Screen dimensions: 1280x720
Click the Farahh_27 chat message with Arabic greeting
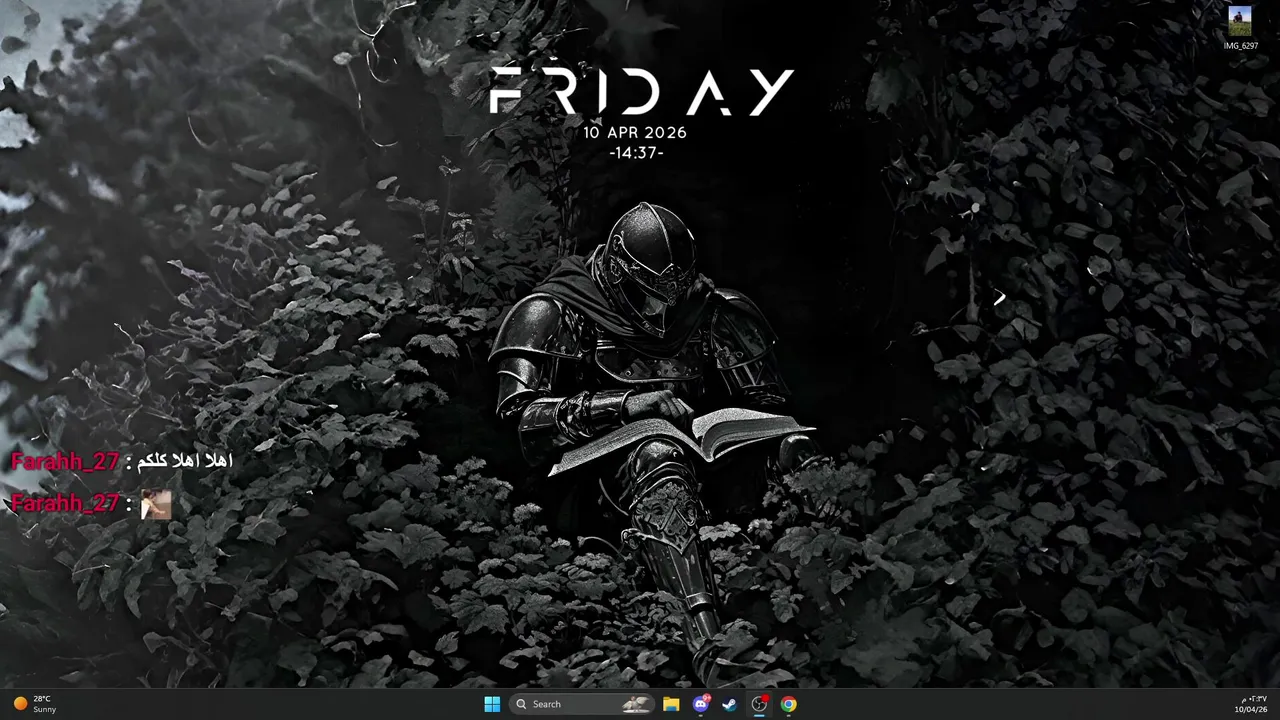tap(121, 461)
